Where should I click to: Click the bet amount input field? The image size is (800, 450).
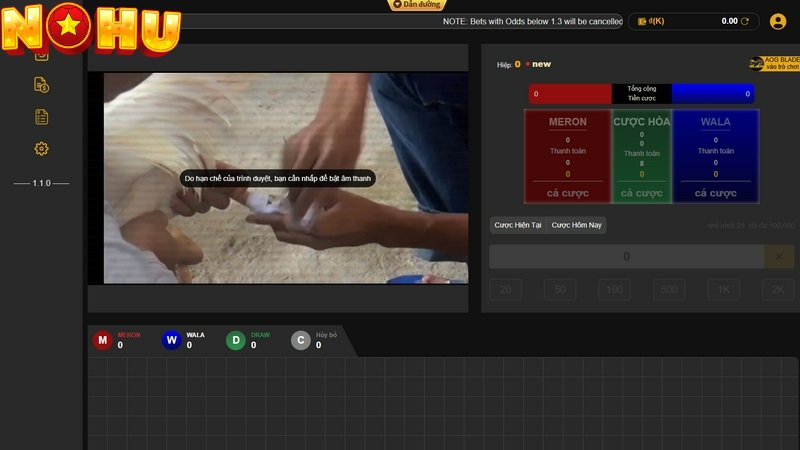click(627, 257)
